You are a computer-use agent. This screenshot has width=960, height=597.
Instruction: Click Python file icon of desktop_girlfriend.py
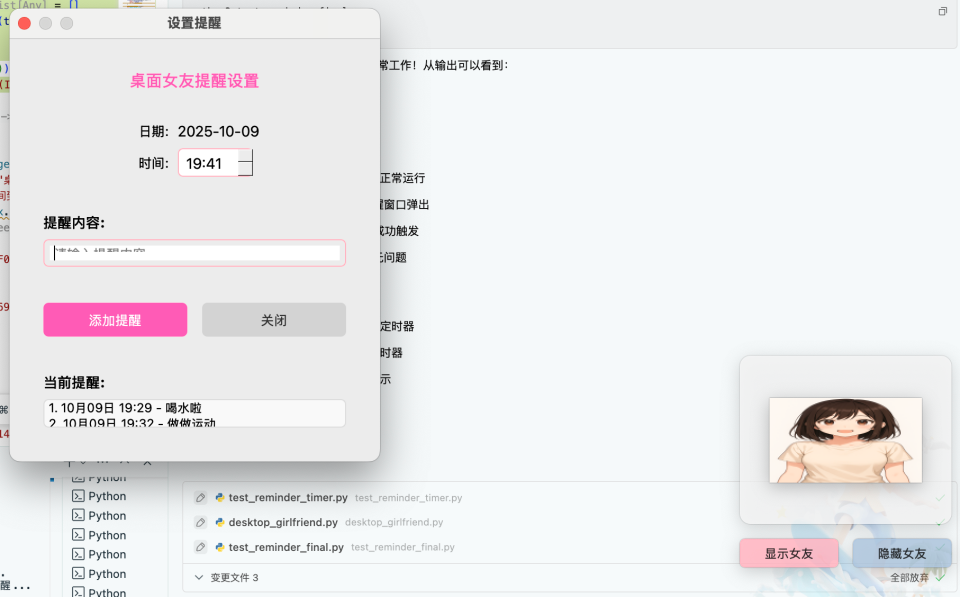click(x=220, y=522)
